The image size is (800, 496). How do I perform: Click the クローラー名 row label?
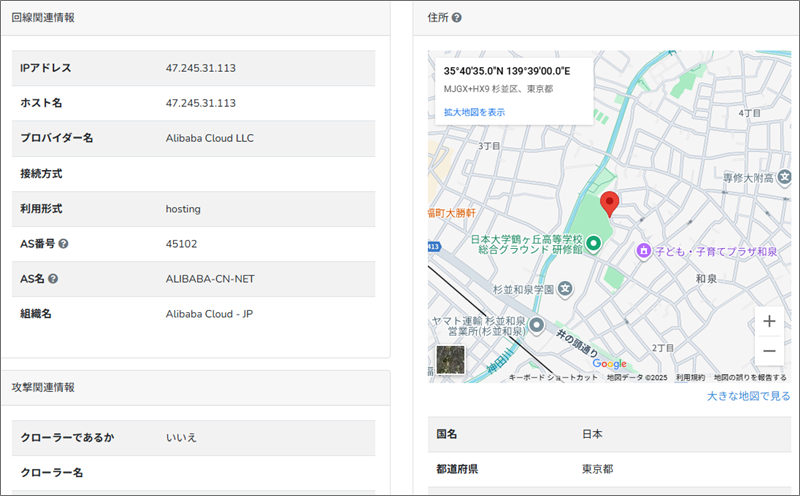click(52, 473)
